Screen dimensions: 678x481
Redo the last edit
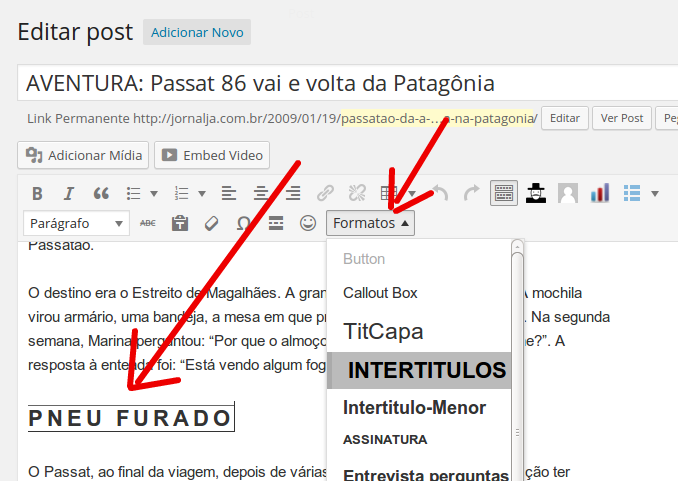[x=472, y=193]
